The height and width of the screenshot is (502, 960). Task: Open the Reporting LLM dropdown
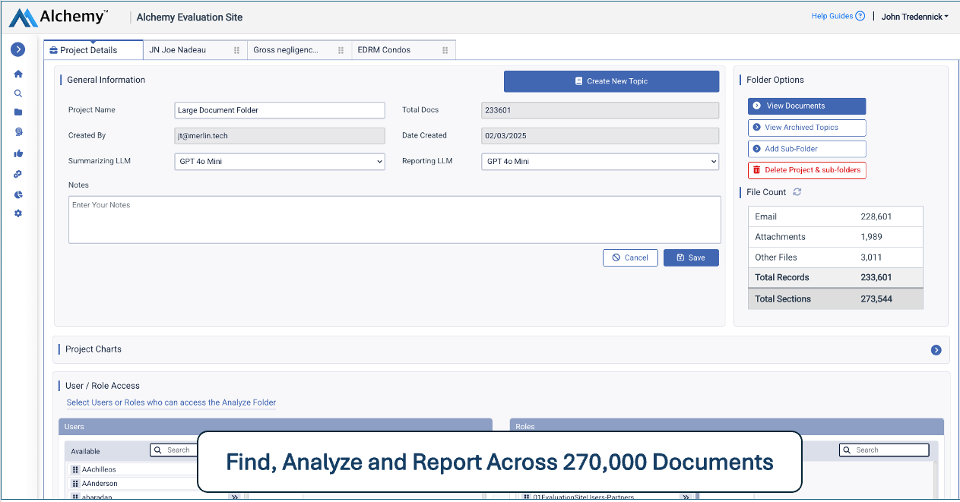coord(599,161)
